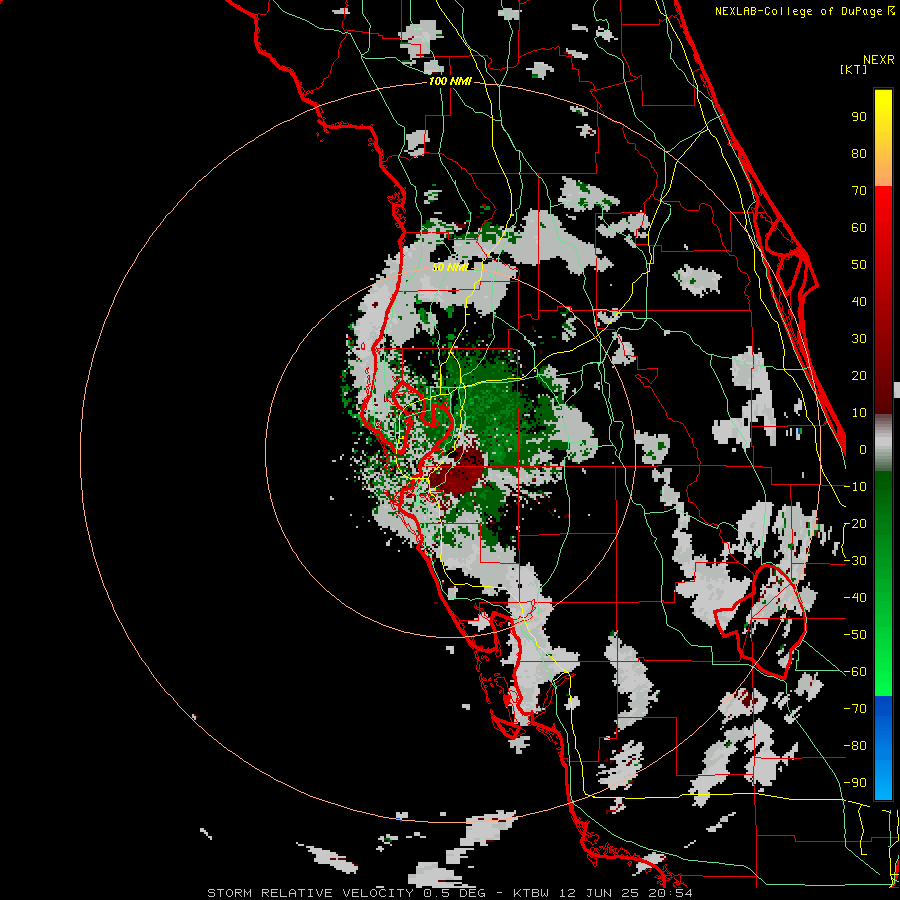Click the 20 value on velocity scale
This screenshot has height=900, width=900.
[859, 376]
